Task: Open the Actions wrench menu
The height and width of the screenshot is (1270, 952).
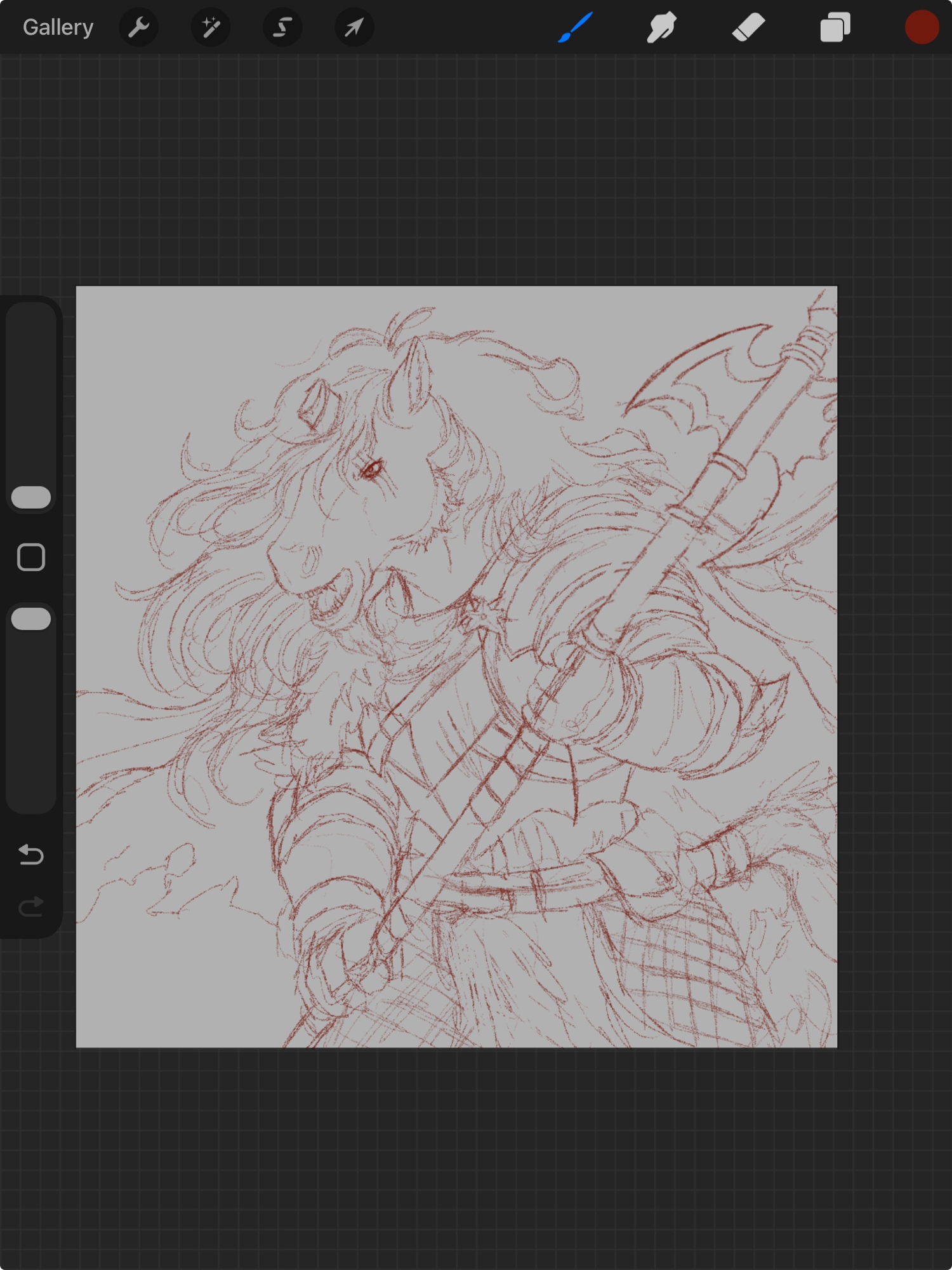Action: (x=138, y=27)
